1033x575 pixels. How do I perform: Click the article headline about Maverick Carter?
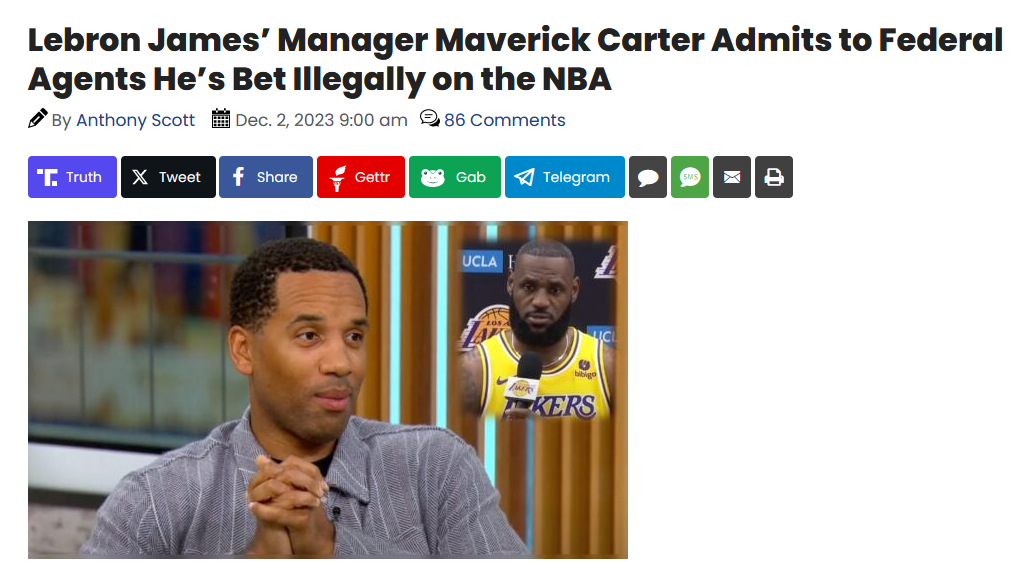pyautogui.click(x=515, y=59)
